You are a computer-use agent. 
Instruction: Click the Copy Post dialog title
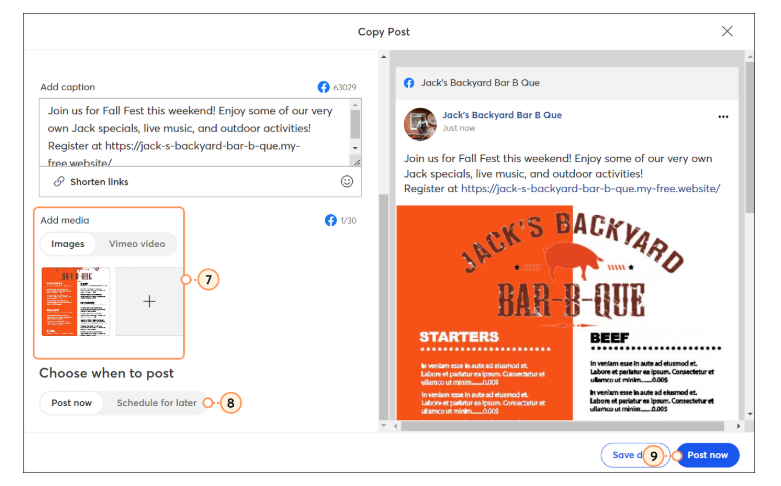click(x=384, y=32)
